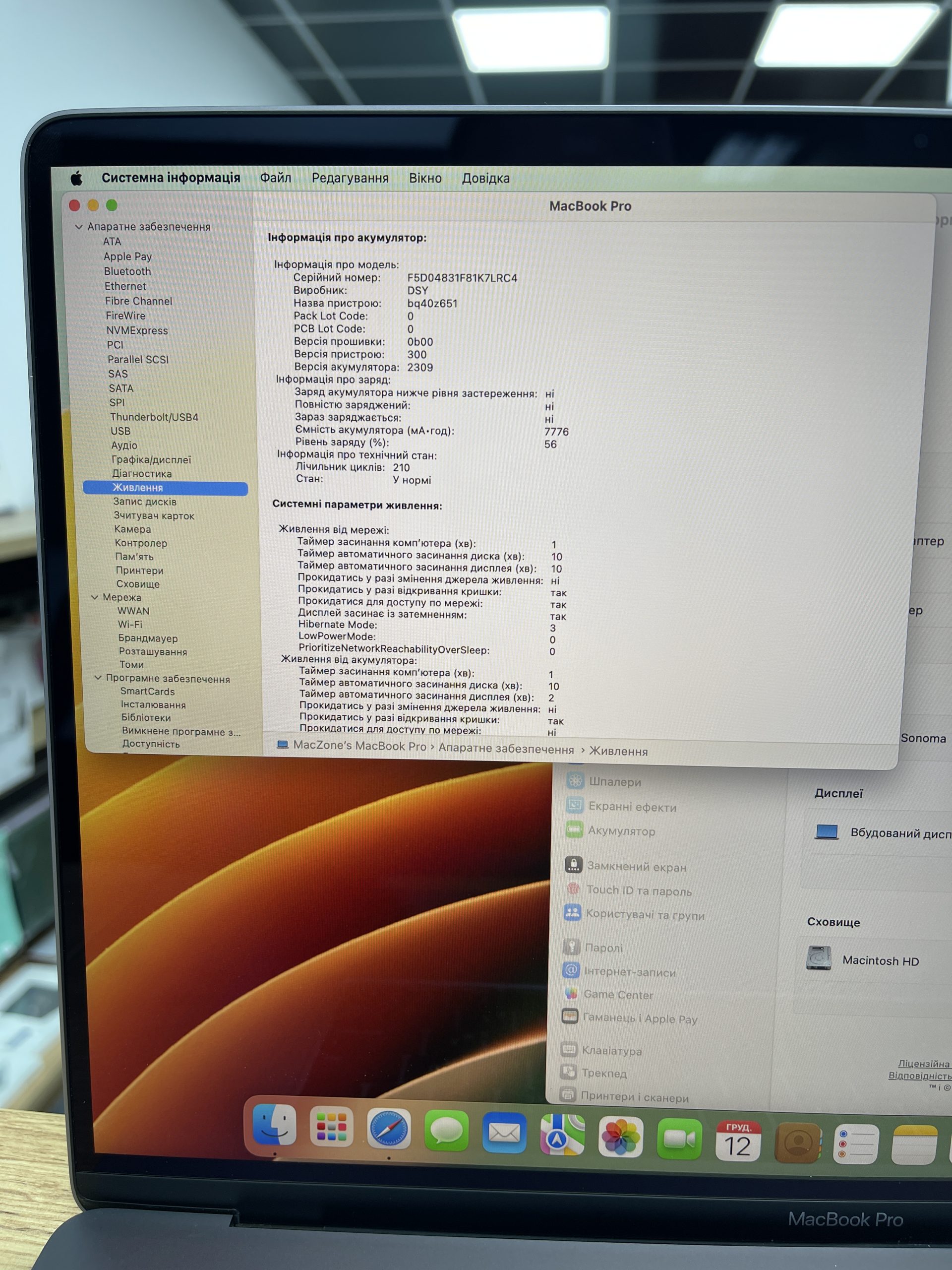Click the Гаманець і Apple Pay icon
952x1270 pixels.
tap(570, 1017)
